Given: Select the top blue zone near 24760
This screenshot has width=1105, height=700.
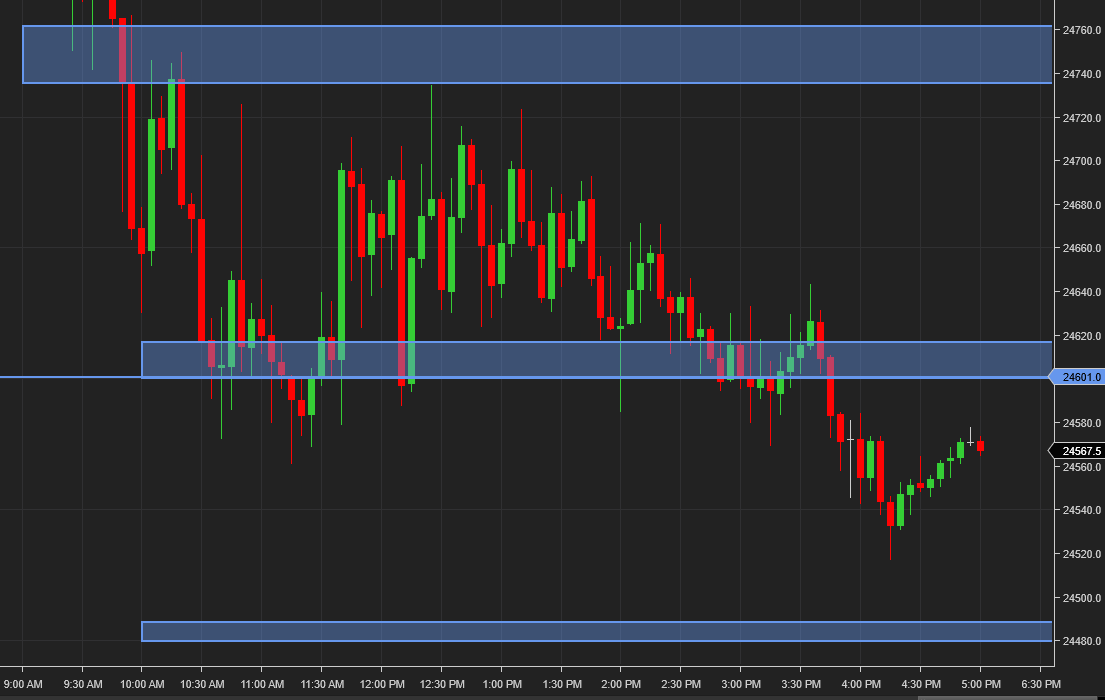Looking at the screenshot, I should (537, 54).
